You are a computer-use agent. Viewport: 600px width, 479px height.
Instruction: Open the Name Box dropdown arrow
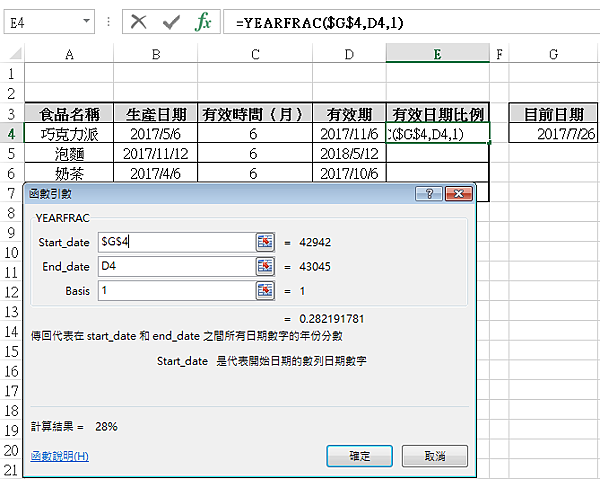coord(86,21)
